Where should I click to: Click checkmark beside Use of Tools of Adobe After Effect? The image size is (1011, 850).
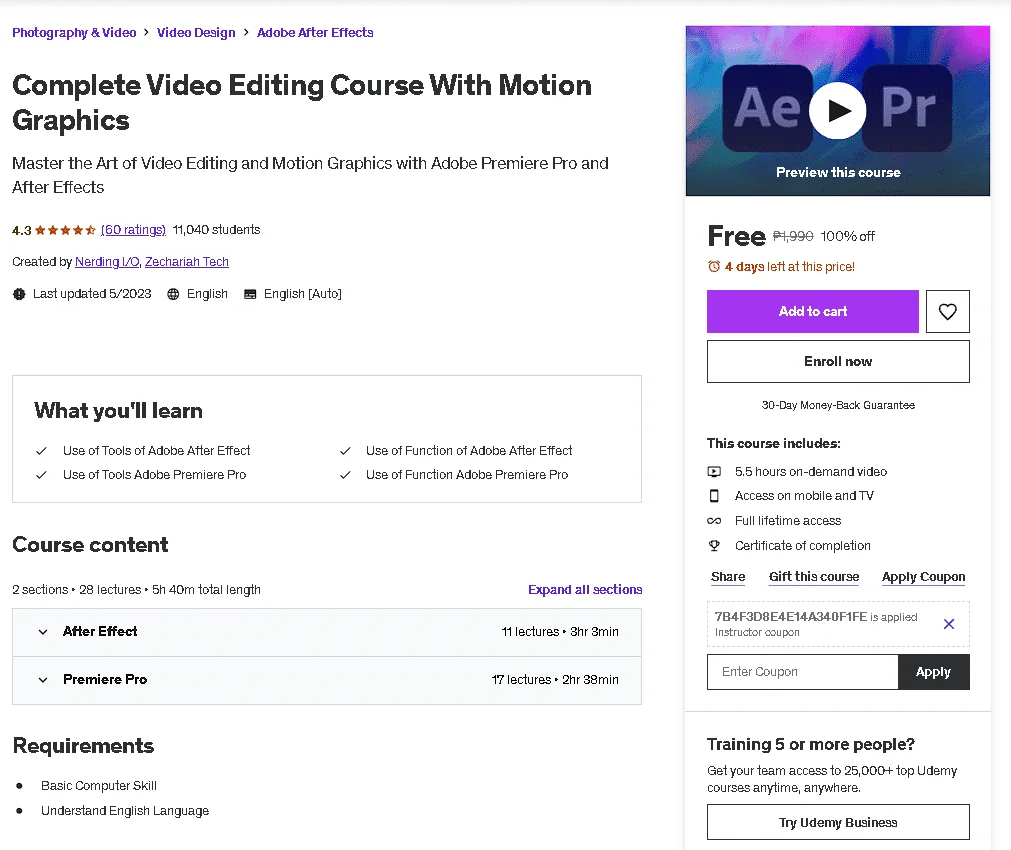41,451
